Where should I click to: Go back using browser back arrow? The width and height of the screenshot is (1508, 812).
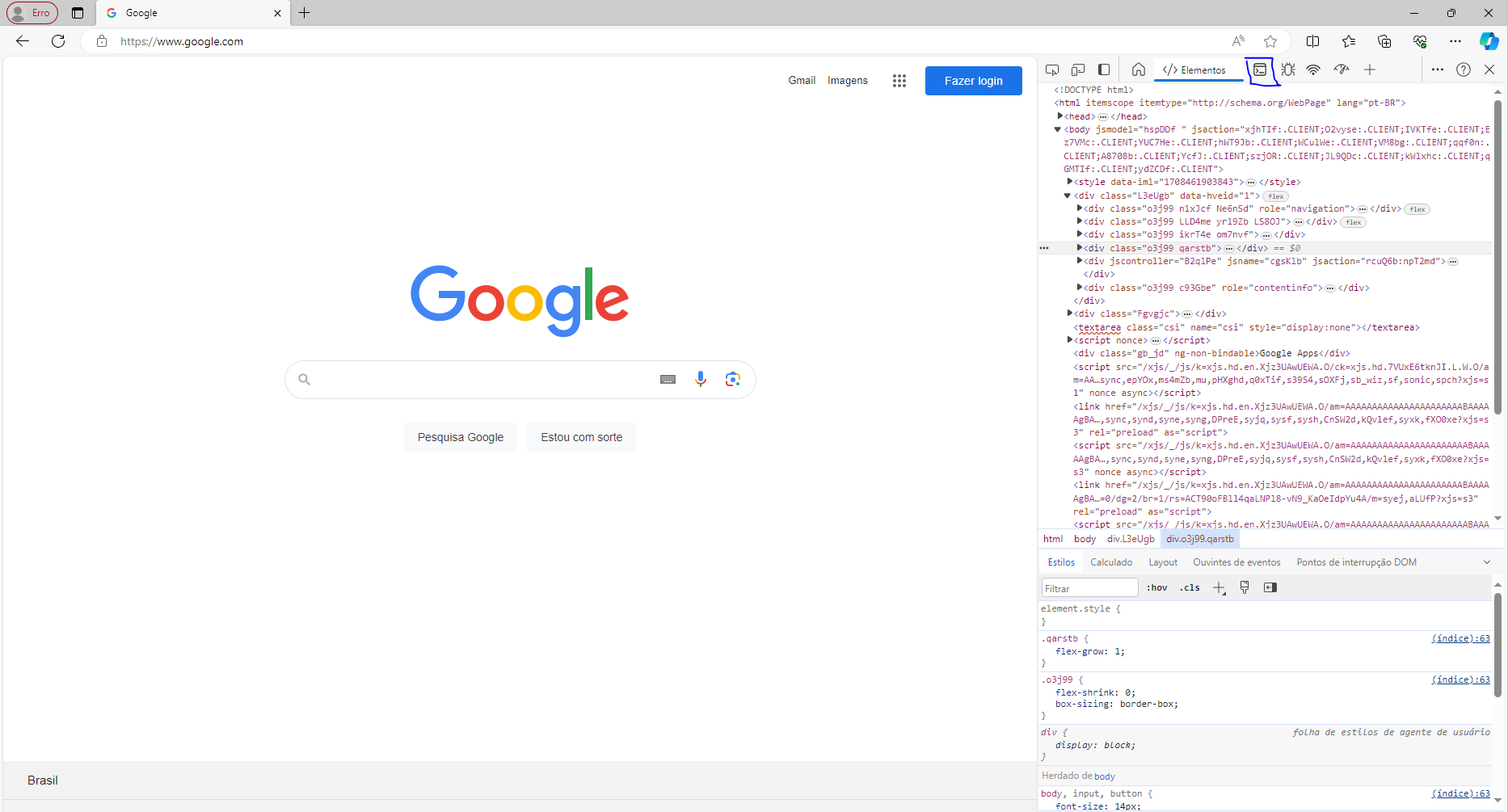[23, 41]
